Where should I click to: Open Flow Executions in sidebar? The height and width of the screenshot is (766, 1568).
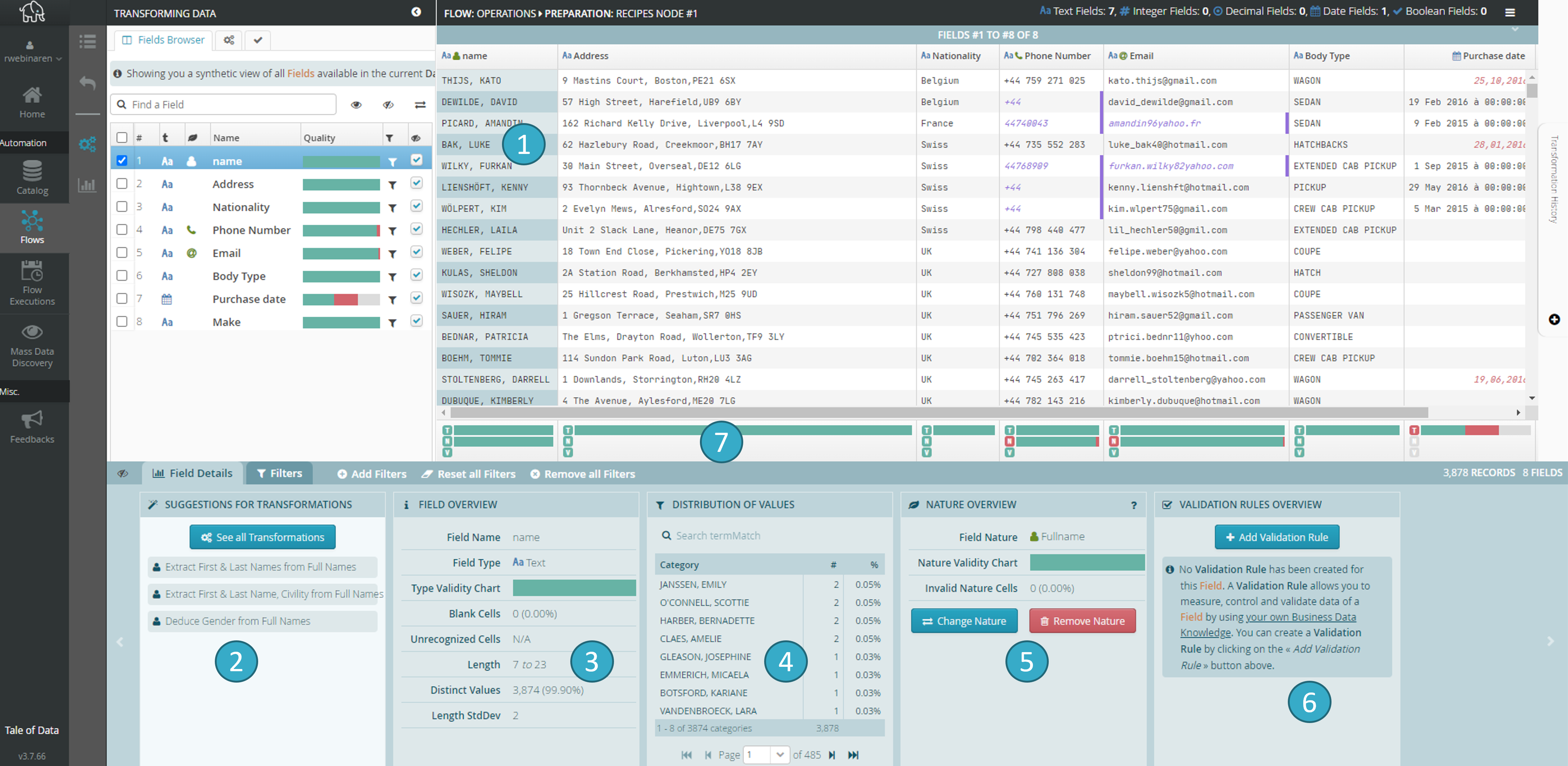coord(32,283)
